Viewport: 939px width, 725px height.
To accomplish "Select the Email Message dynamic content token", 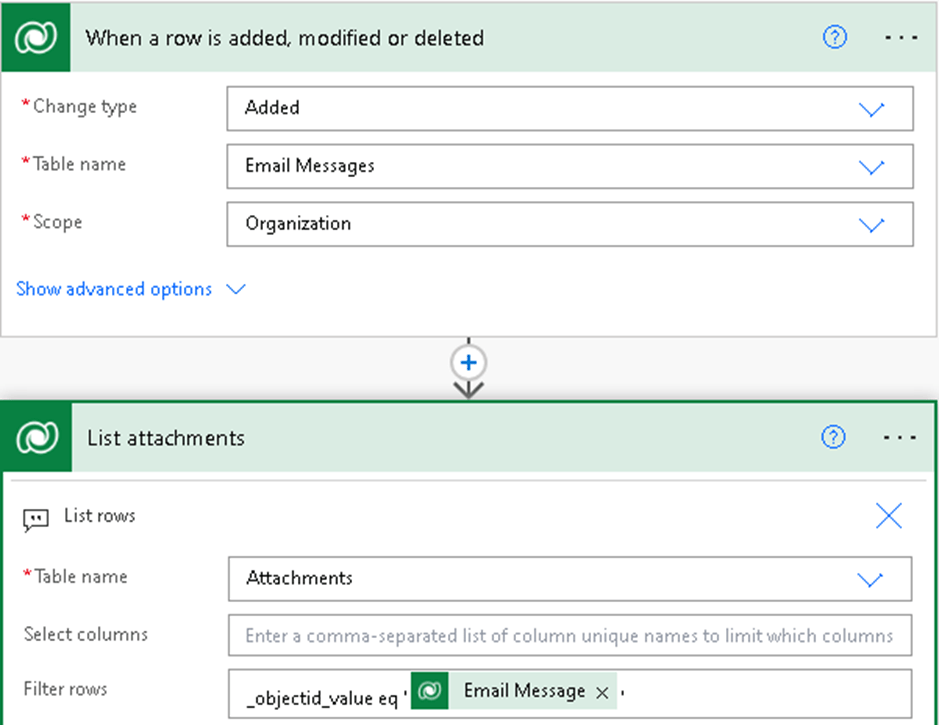I will click(522, 691).
